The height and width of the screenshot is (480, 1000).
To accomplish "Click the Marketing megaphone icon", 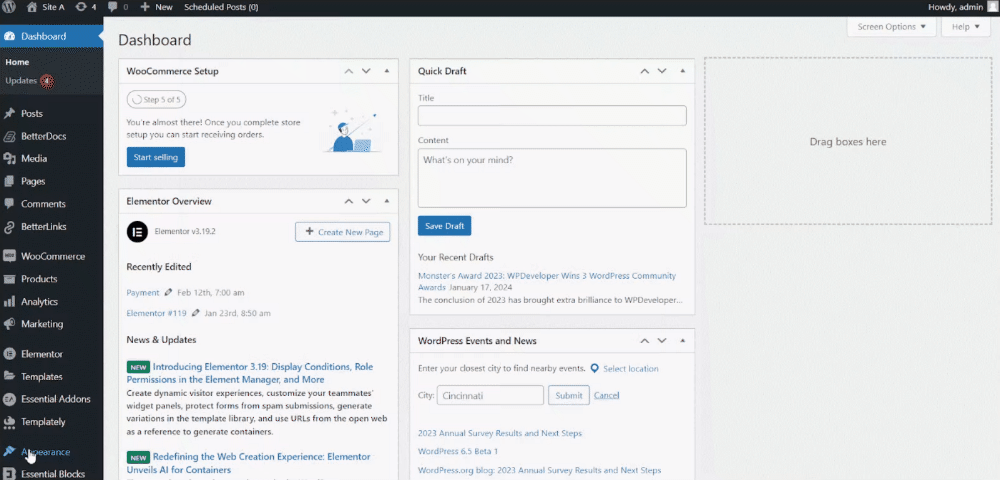I will click(9, 324).
